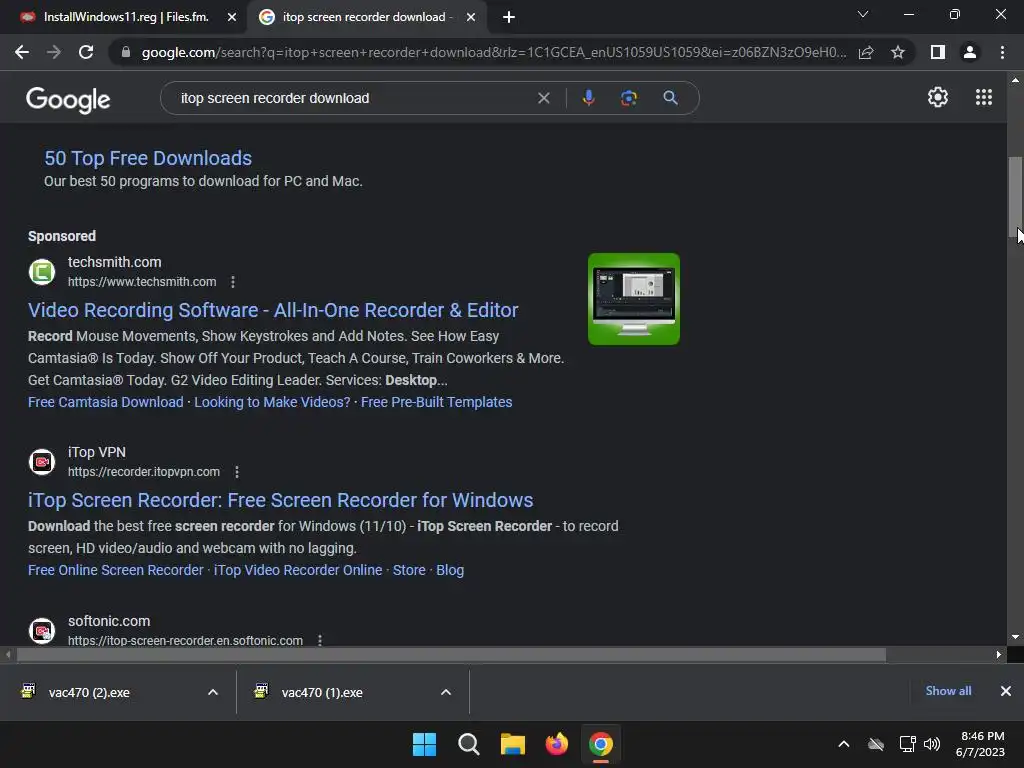This screenshot has height=768, width=1024.
Task: Open Free Online Screen Recorder link
Action: click(x=116, y=570)
